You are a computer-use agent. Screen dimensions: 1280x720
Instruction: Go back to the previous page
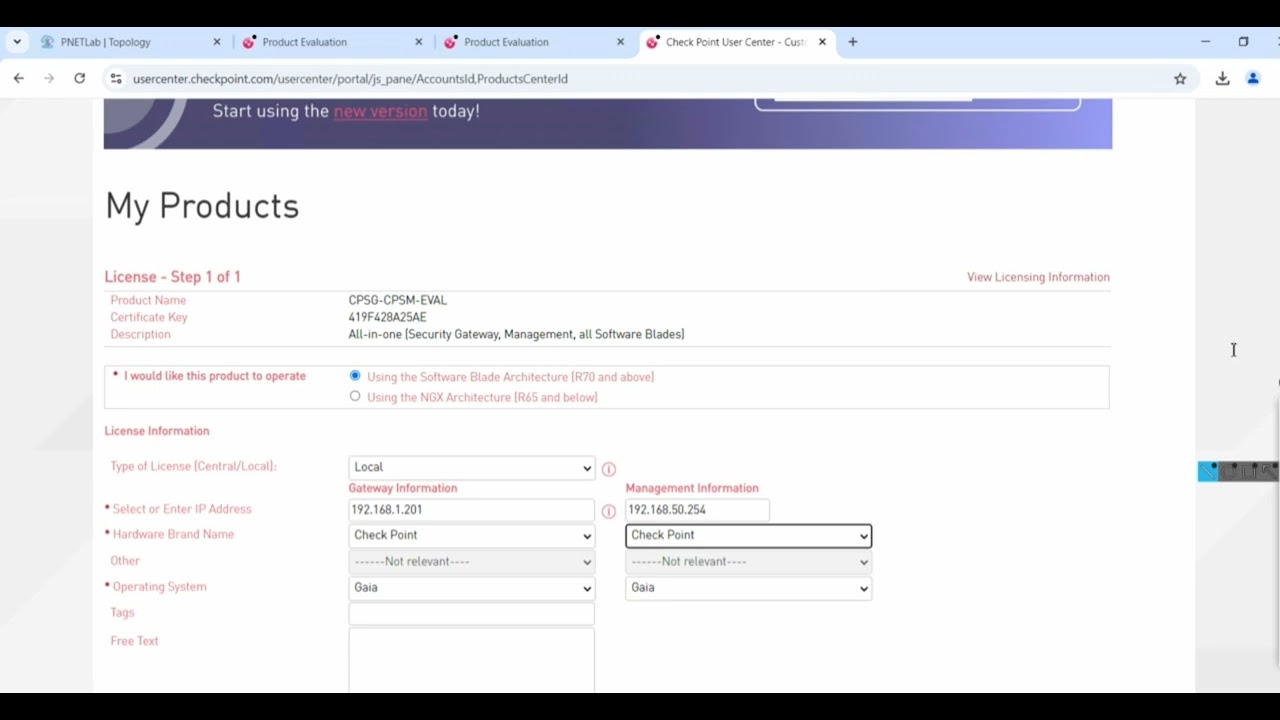point(18,78)
